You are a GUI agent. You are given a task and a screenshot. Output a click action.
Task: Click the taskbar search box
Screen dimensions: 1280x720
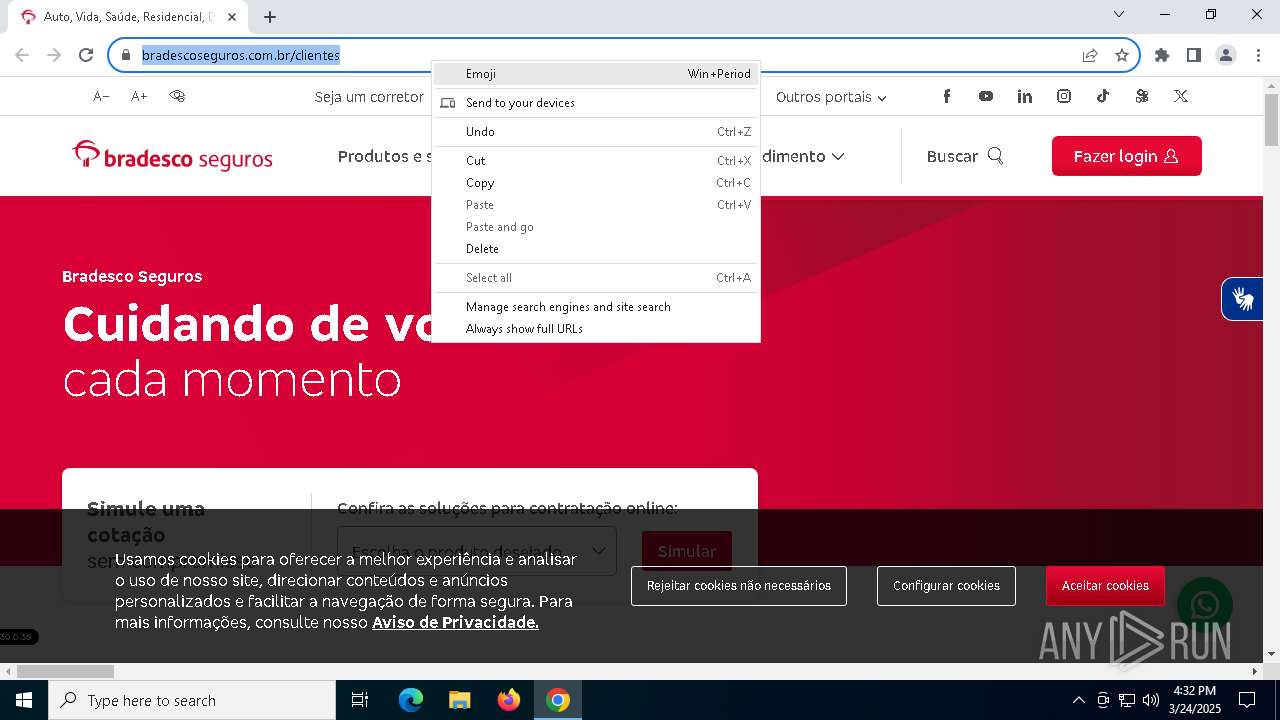click(x=192, y=700)
